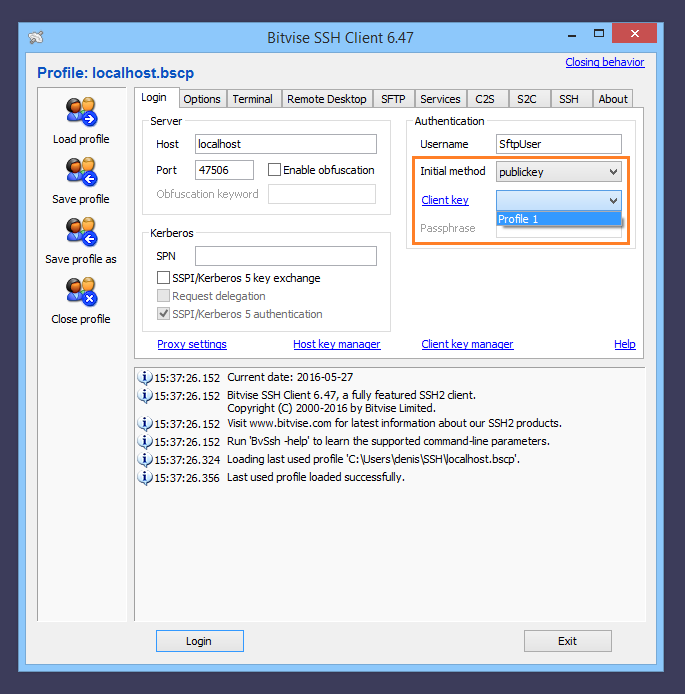Click info icon beside Visit www.bitvise.com entry
Viewport: 685px width, 694px height.
point(145,424)
